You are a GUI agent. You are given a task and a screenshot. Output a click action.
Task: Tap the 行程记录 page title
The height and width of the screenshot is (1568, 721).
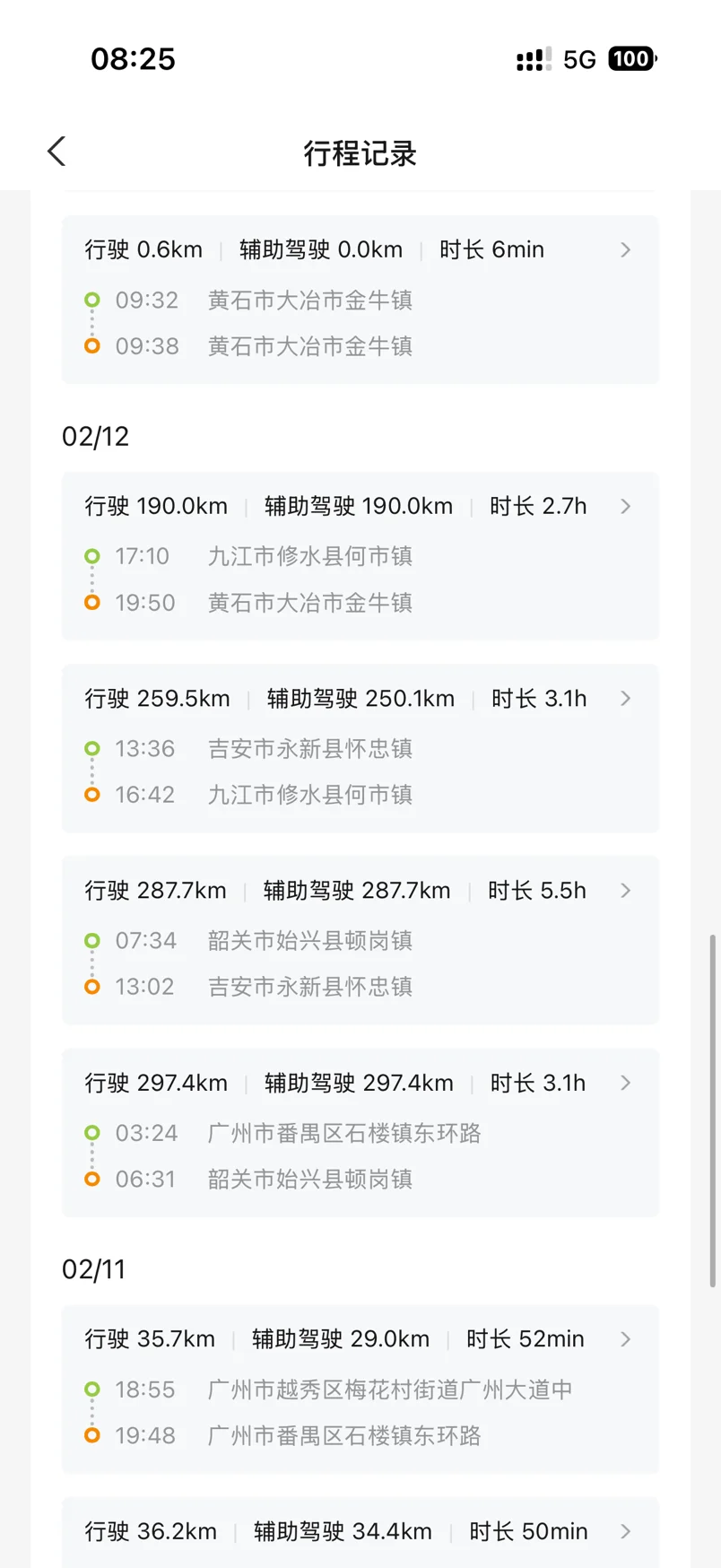(360, 153)
